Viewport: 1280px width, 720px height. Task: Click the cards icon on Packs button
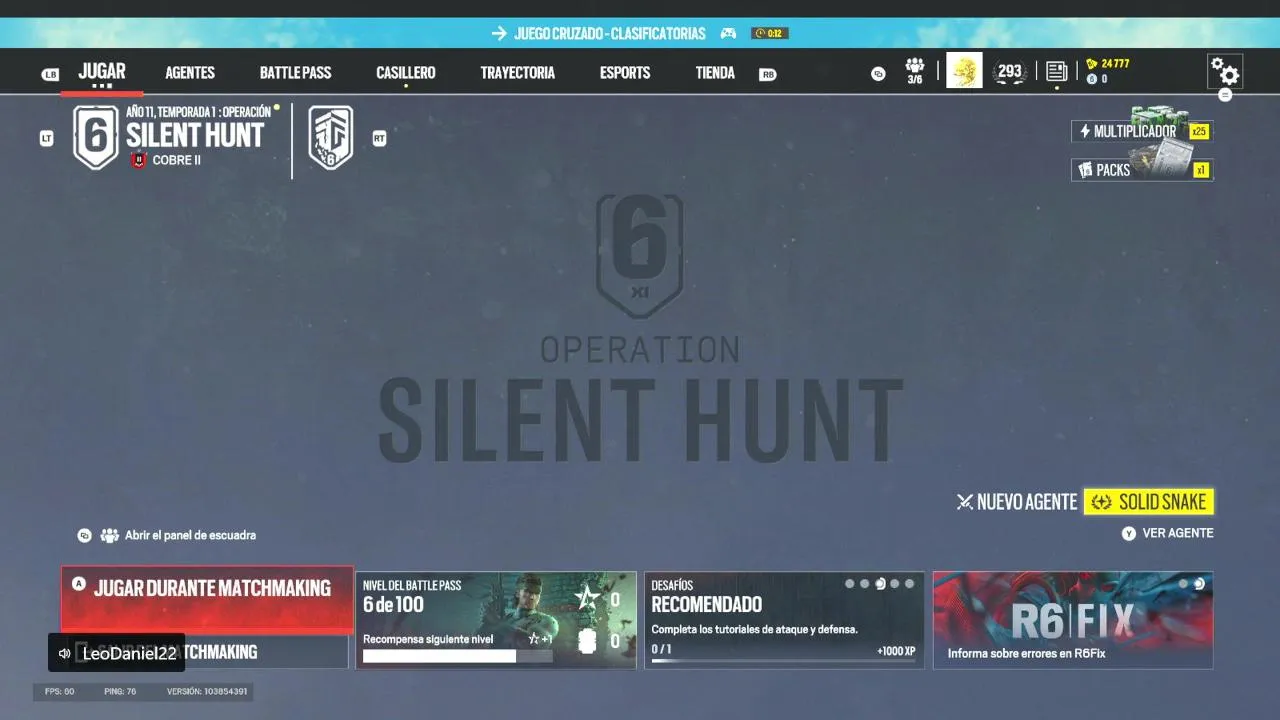pos(1085,170)
